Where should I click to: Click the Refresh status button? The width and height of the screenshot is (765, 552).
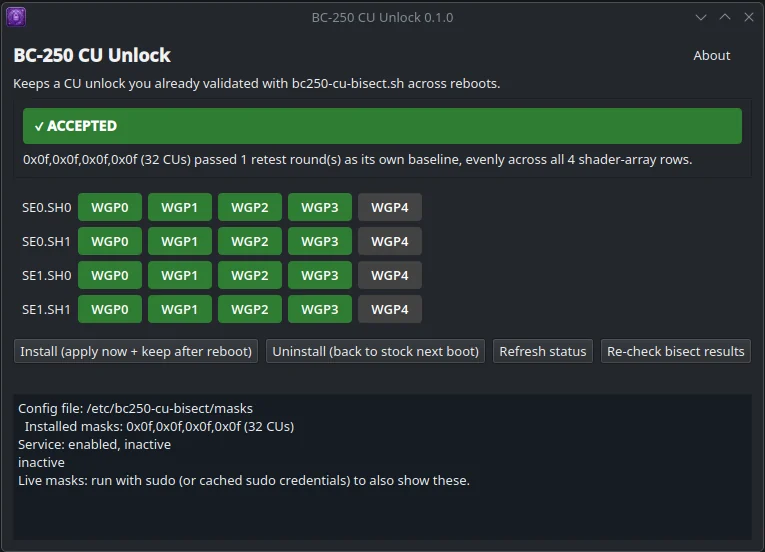(543, 351)
